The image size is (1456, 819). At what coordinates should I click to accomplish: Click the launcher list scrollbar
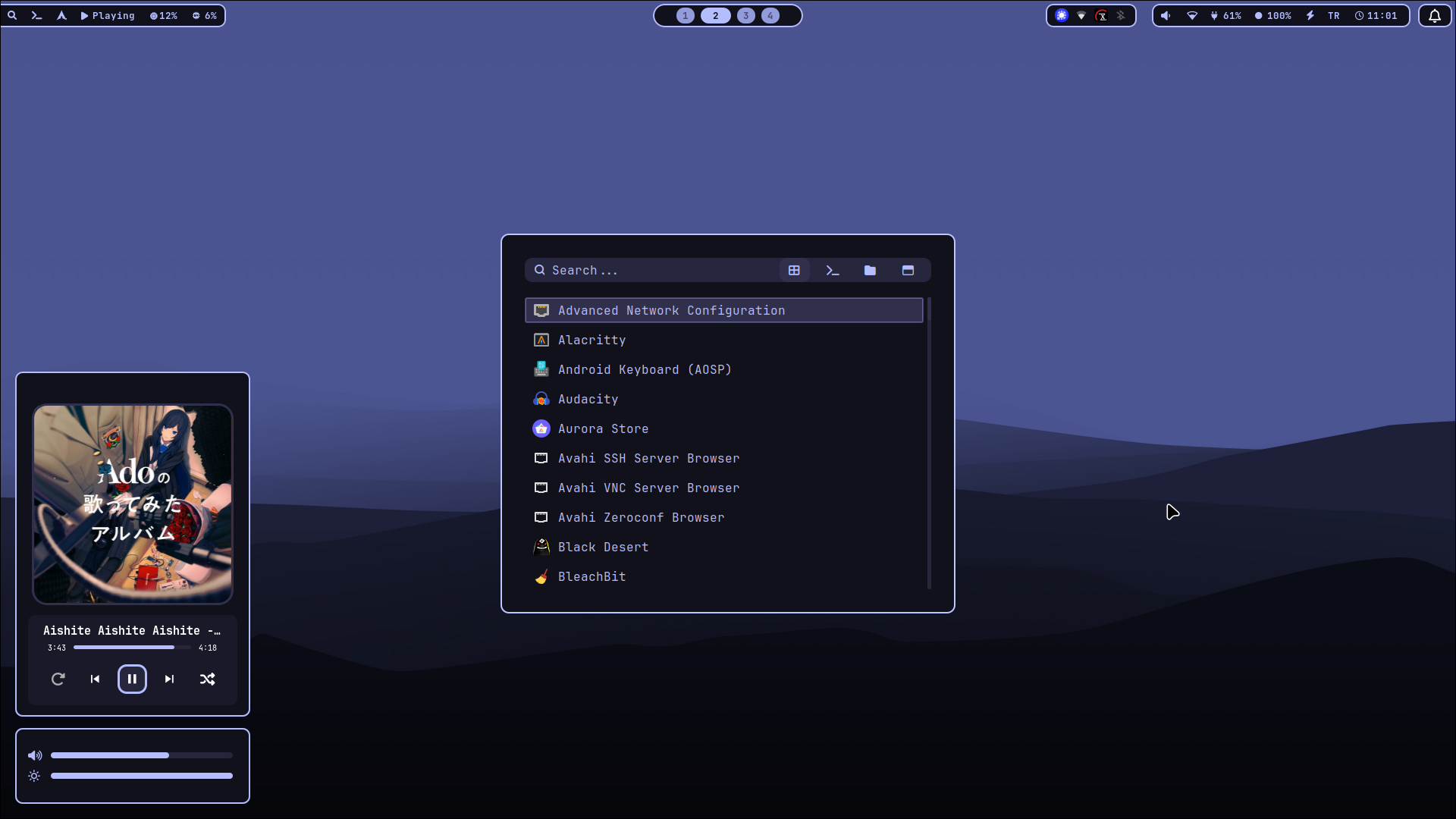929,444
